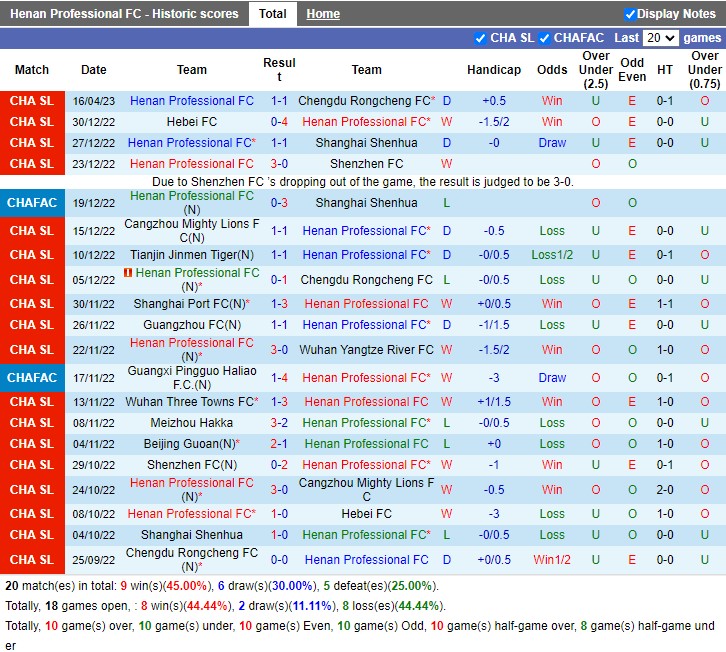Disable the CHAFAC league filter checkbox
Viewport: 726px width, 652px height.
(545, 38)
